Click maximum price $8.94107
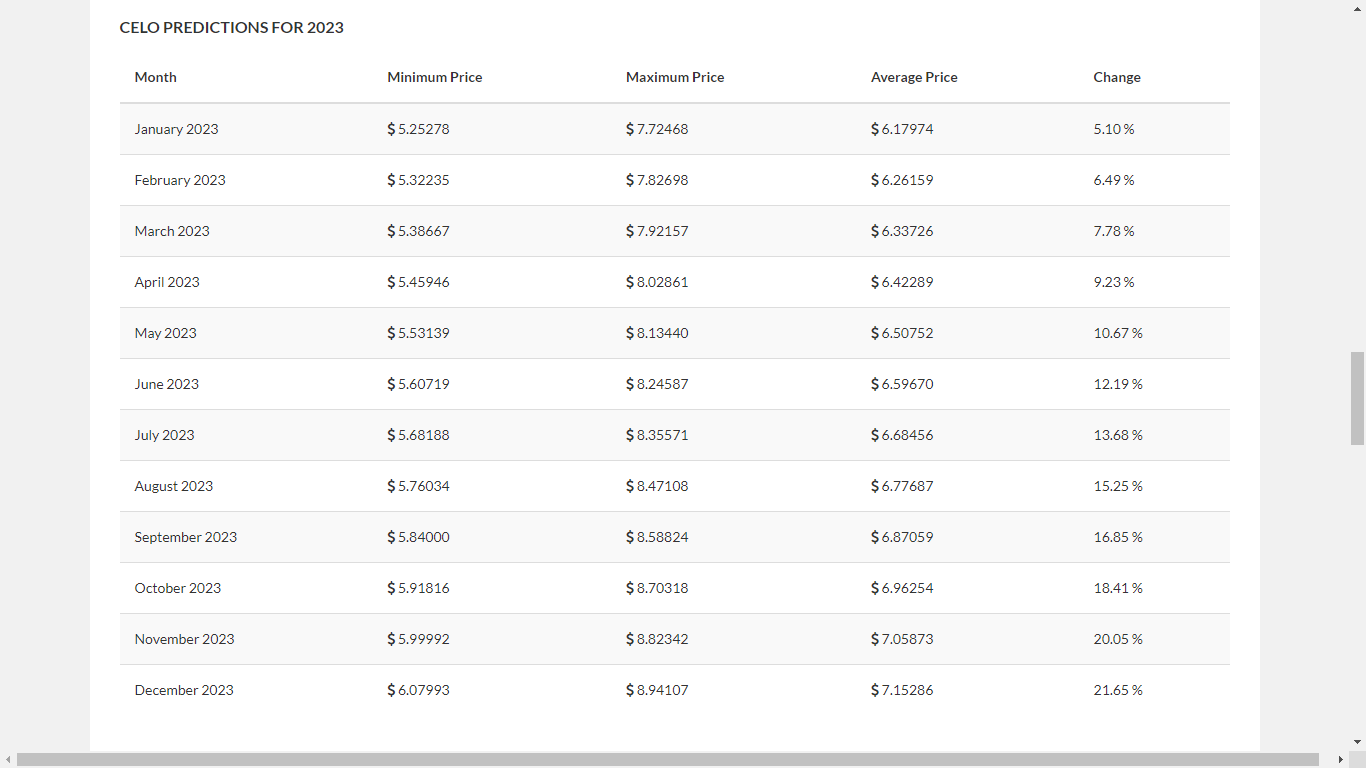Viewport: 1366px width, 768px height. pyautogui.click(x=657, y=690)
